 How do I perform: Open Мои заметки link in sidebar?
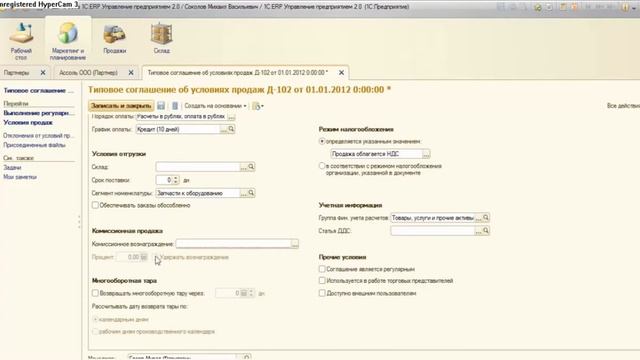pos(20,177)
